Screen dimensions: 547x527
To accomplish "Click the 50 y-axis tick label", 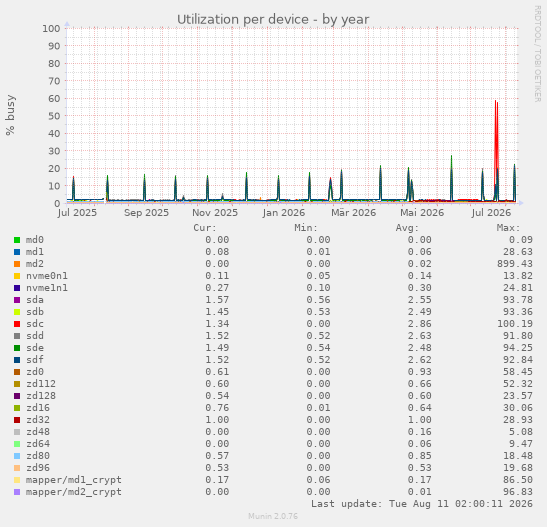I will coord(54,116).
